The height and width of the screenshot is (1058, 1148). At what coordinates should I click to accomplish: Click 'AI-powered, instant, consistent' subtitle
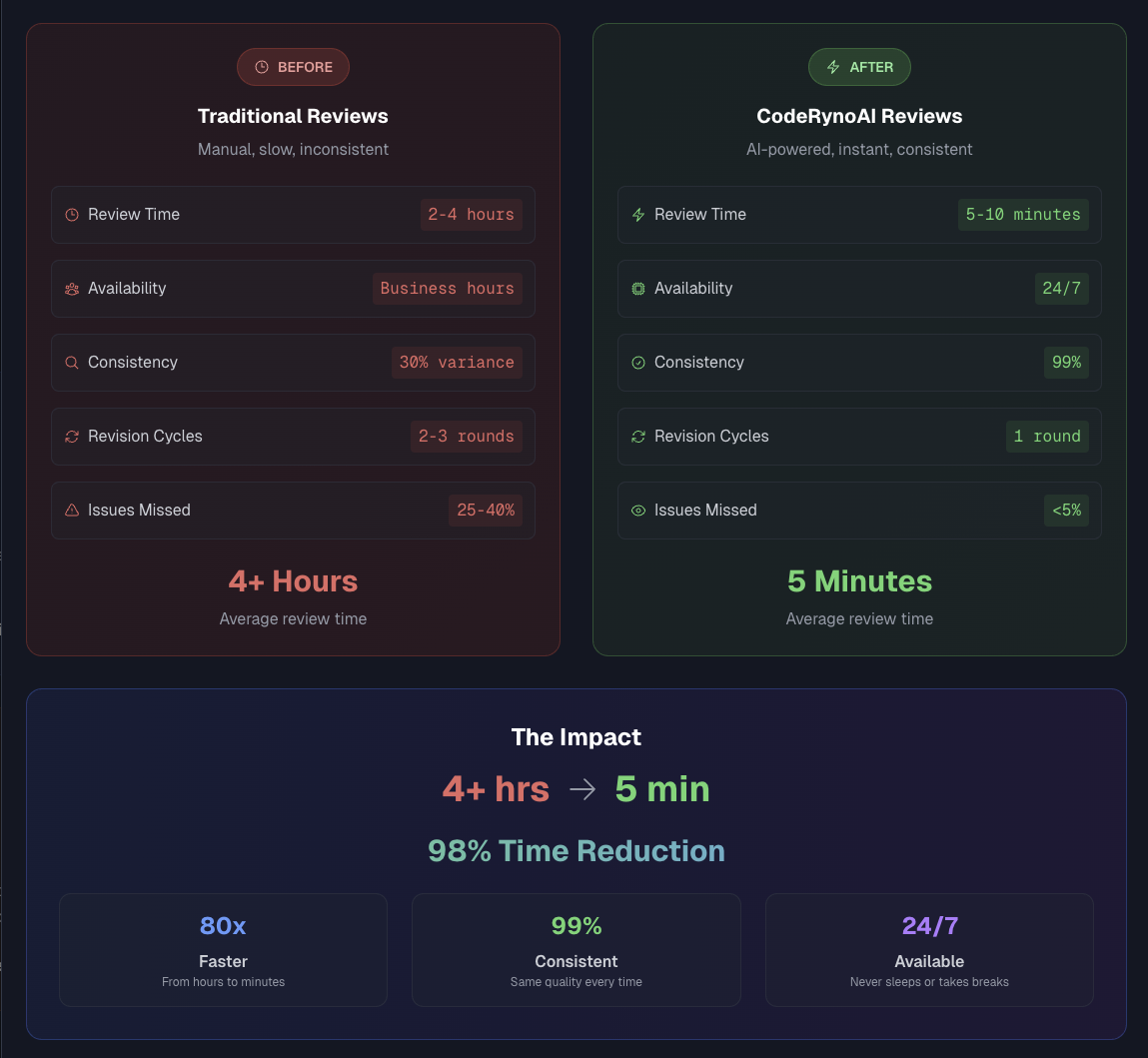(x=859, y=150)
